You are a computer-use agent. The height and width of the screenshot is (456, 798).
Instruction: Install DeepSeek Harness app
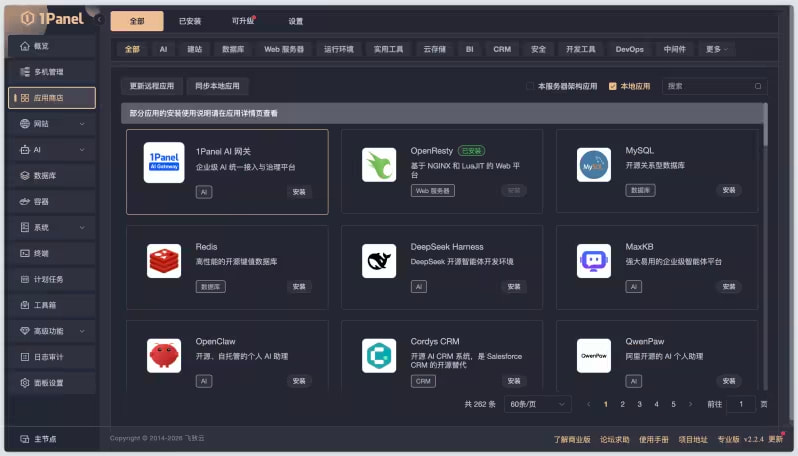[514, 287]
